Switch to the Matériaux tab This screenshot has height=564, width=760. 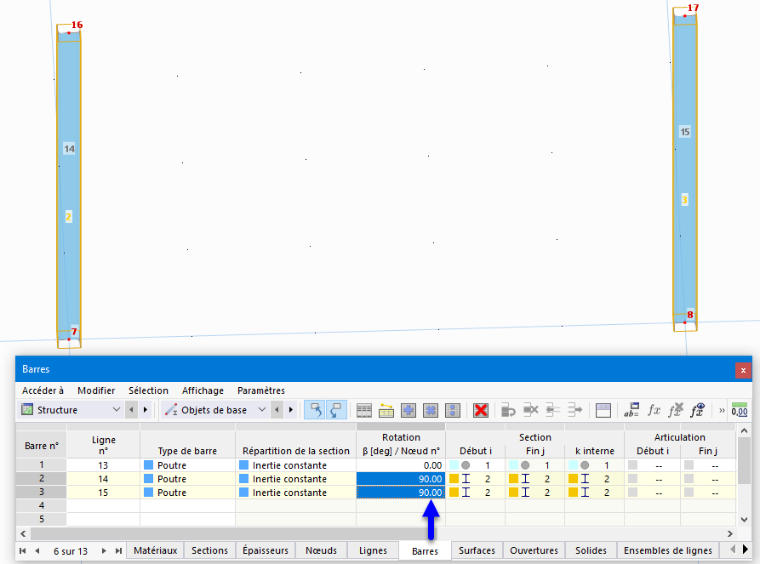click(x=155, y=550)
